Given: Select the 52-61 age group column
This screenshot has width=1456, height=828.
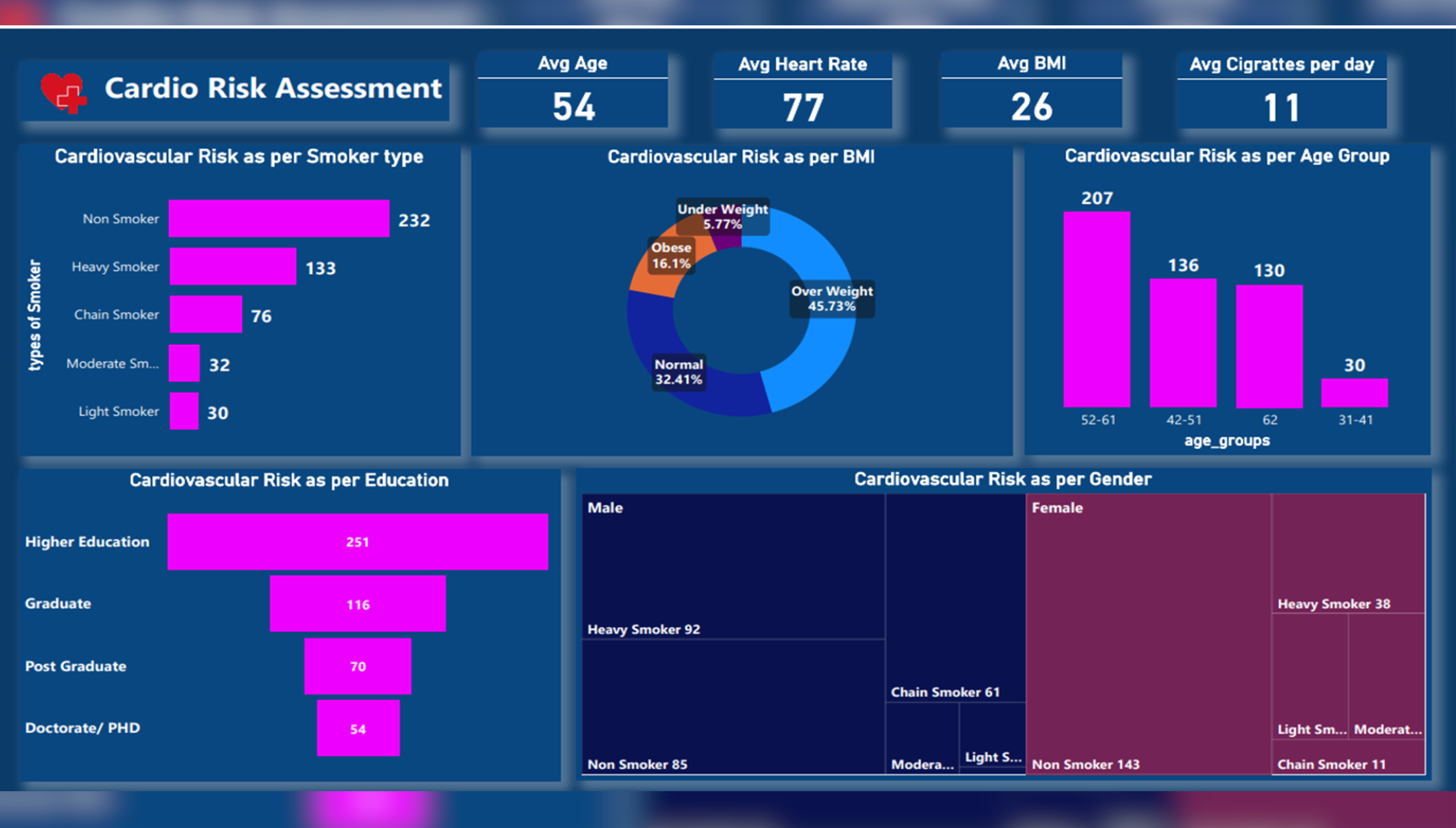Looking at the screenshot, I should [1097, 309].
